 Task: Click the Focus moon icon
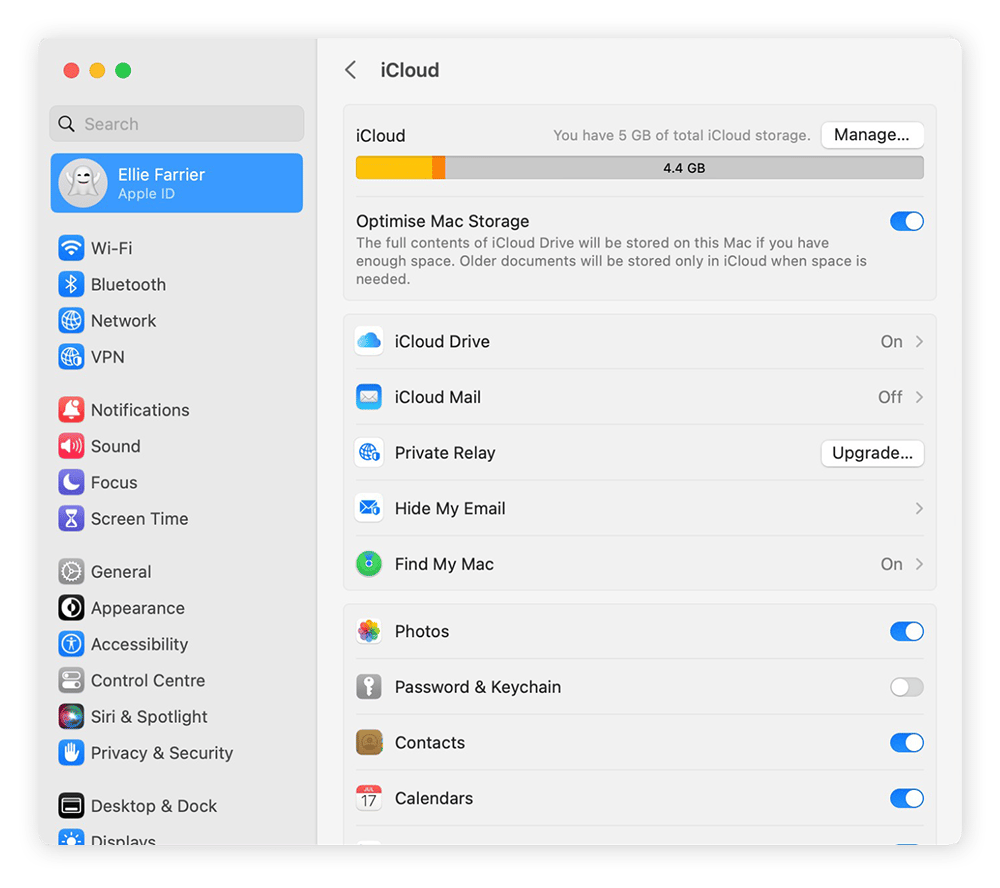click(x=71, y=482)
